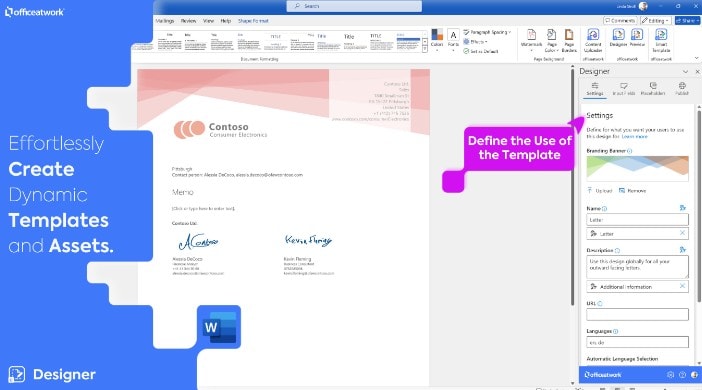Select the first signature image
The image size is (702, 390).
[198, 242]
